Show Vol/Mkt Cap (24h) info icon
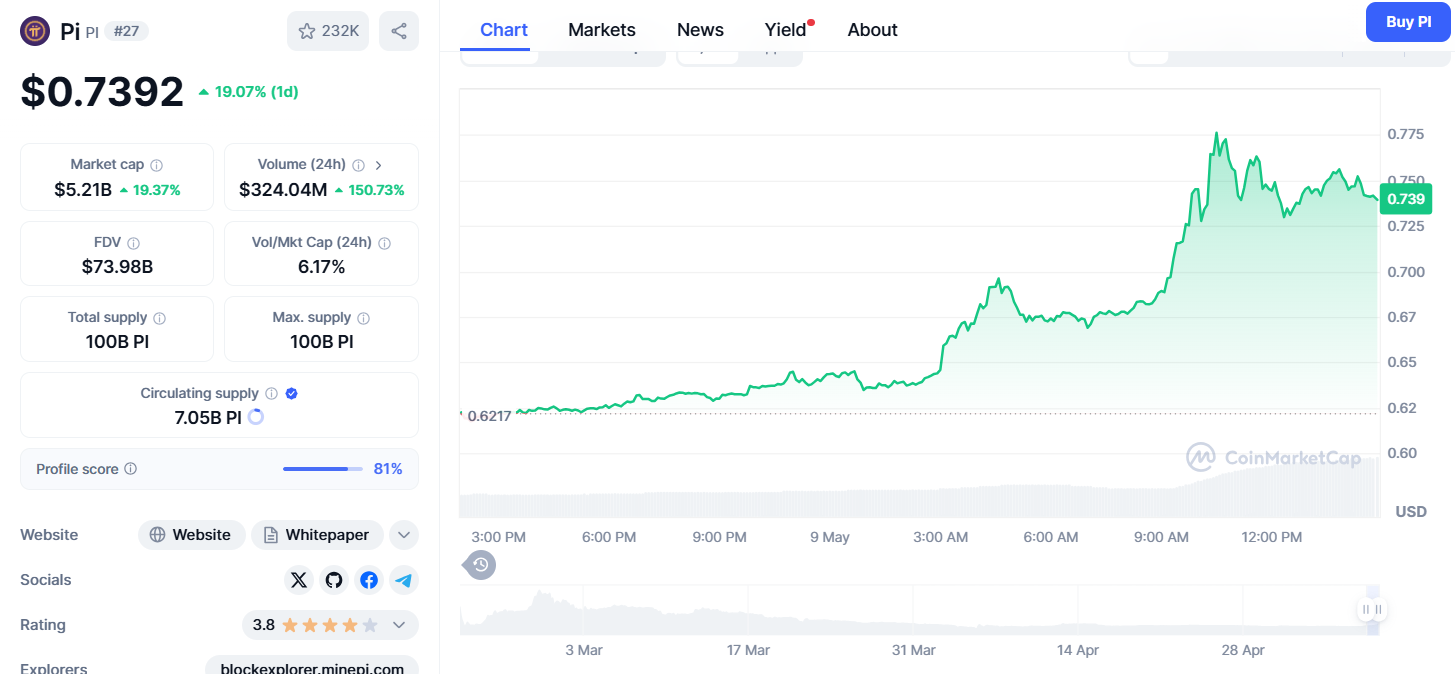The height and width of the screenshot is (674, 1455). (385, 243)
